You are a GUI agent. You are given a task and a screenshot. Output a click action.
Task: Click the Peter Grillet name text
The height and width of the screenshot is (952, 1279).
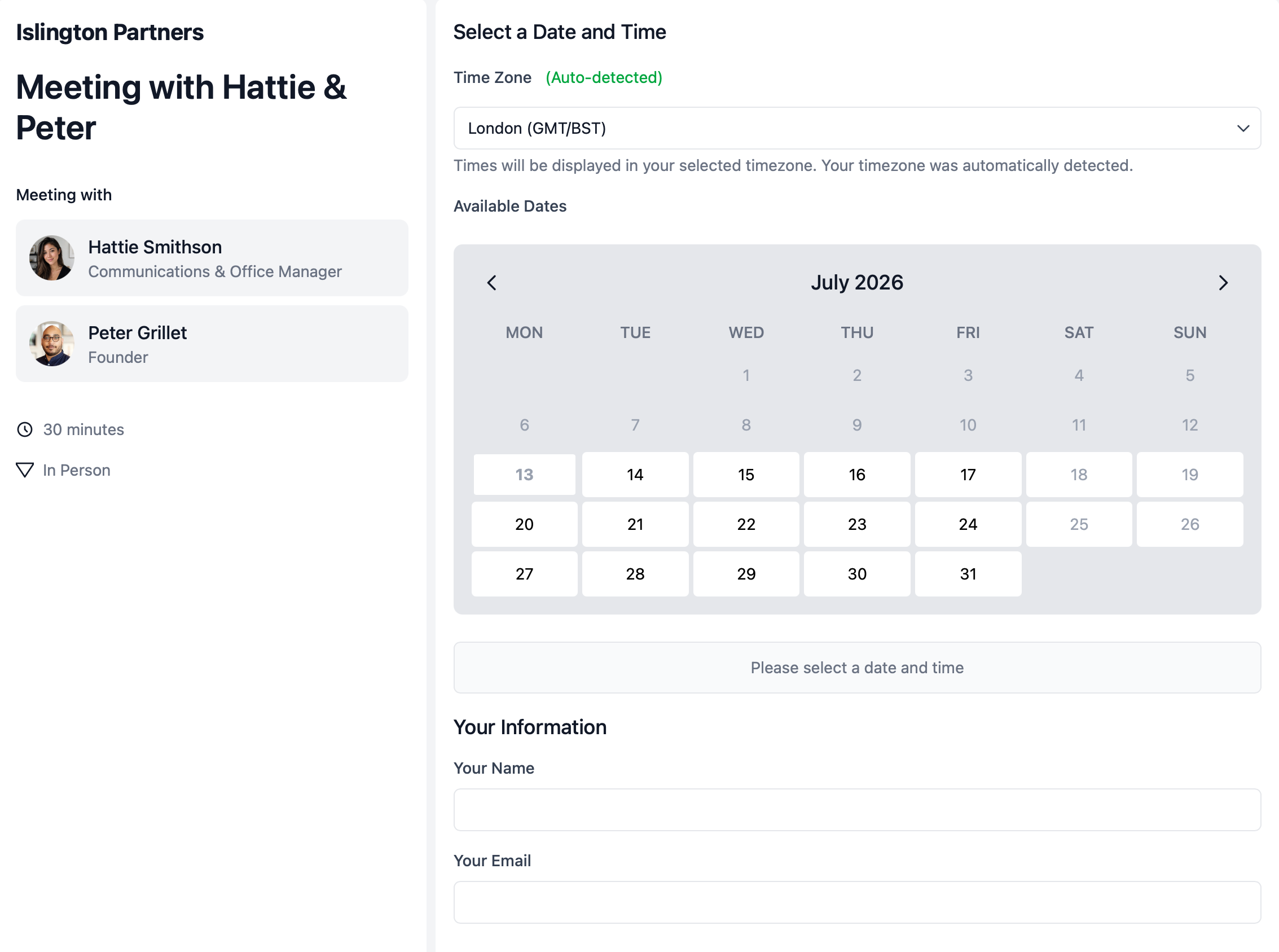pyautogui.click(x=137, y=332)
